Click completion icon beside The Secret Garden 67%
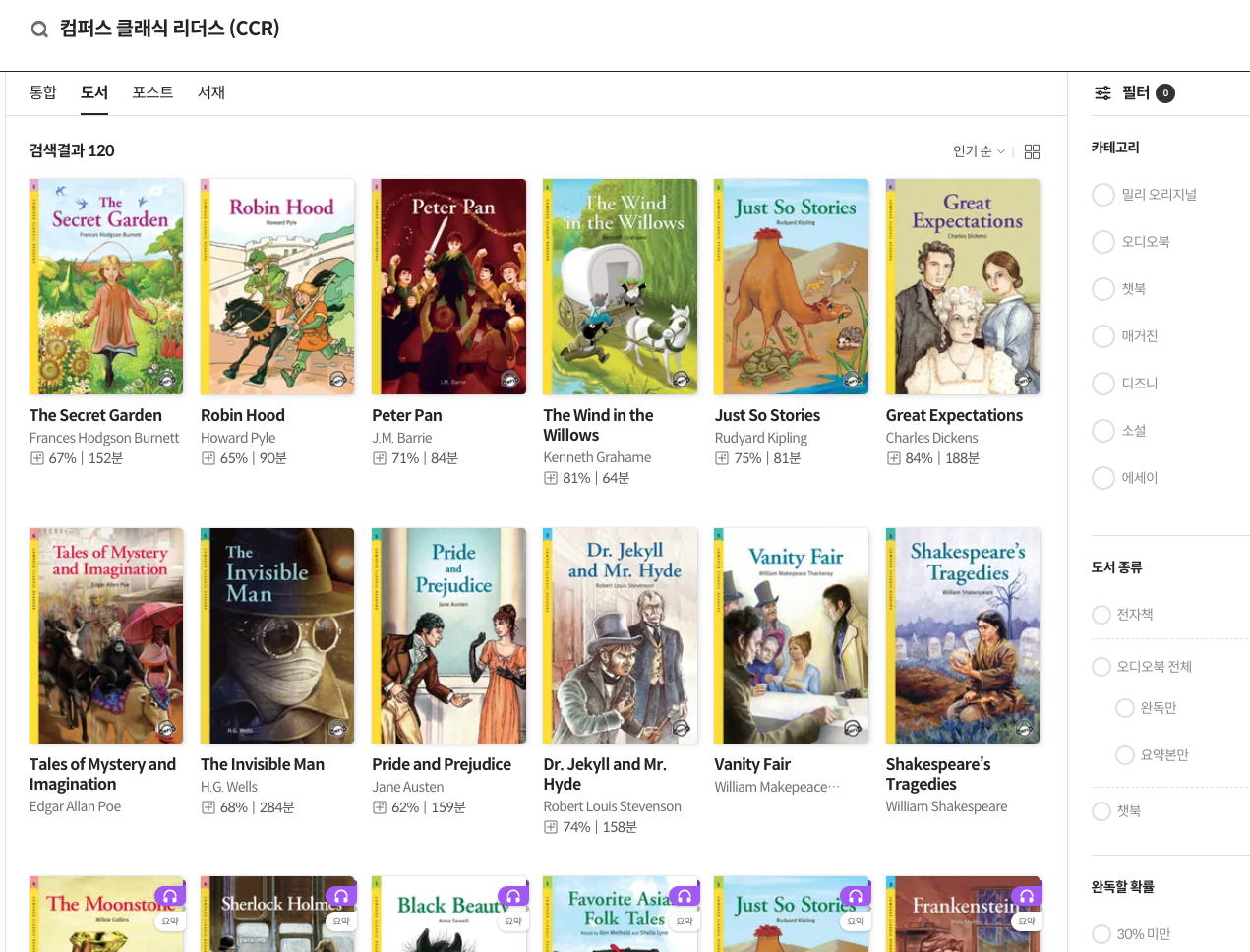The image size is (1250, 952). pyautogui.click(x=37, y=458)
